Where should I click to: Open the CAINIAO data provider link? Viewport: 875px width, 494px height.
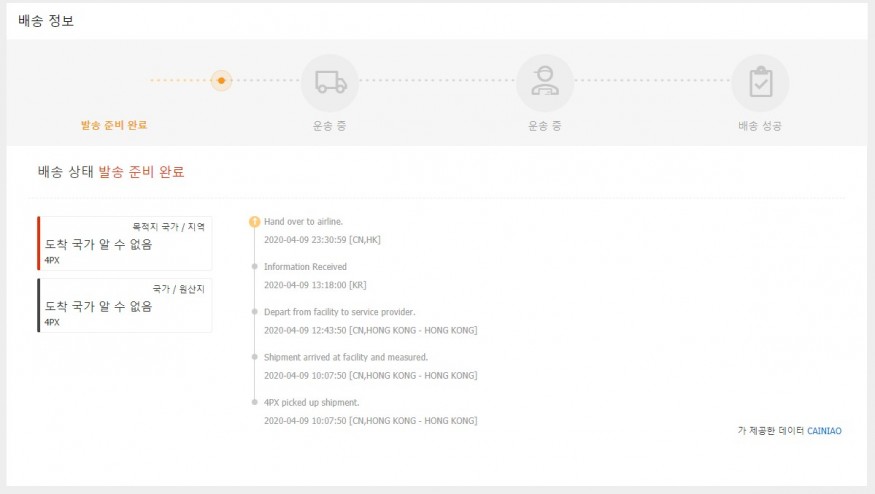click(x=824, y=431)
